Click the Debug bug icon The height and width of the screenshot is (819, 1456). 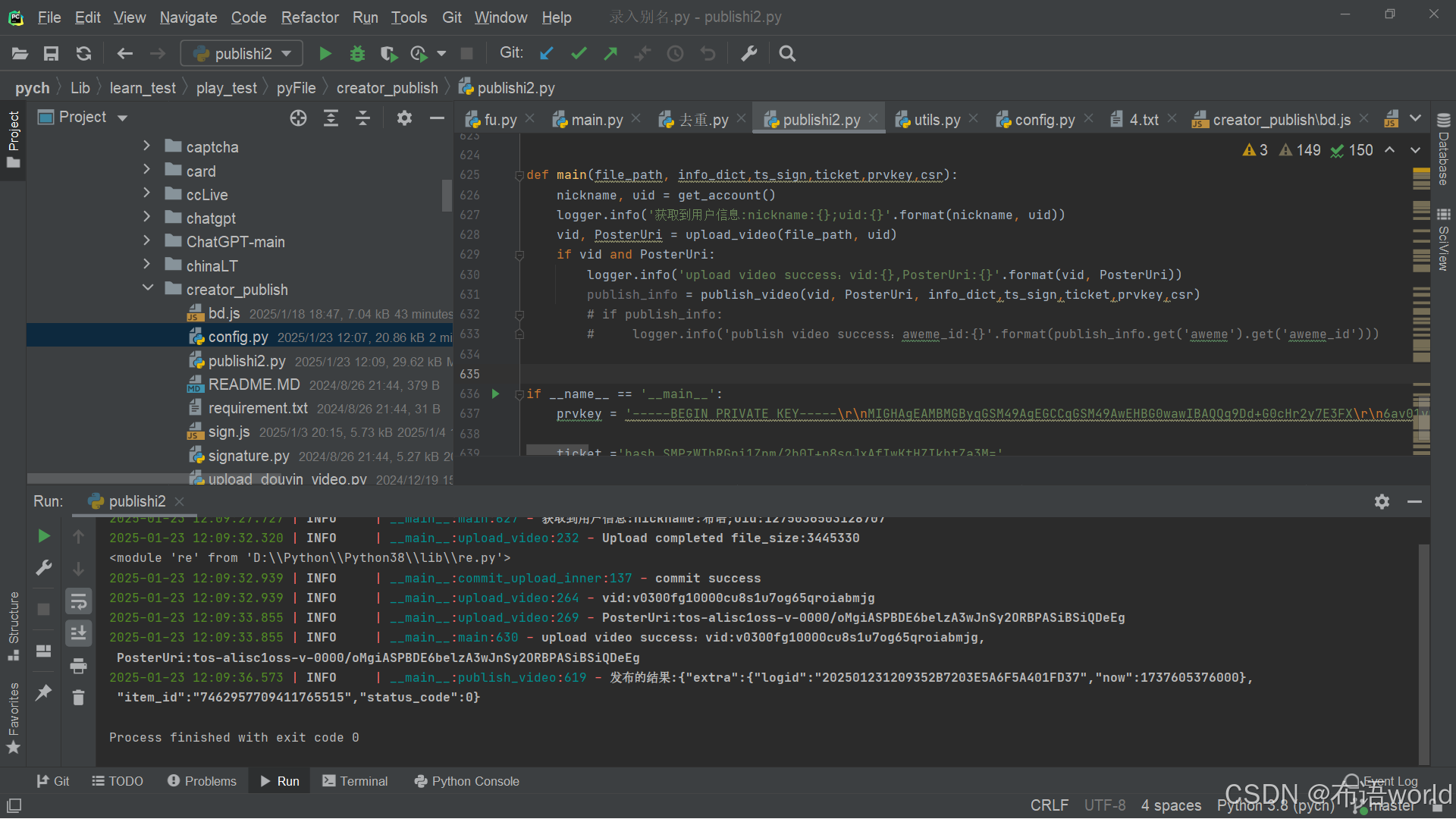(357, 54)
